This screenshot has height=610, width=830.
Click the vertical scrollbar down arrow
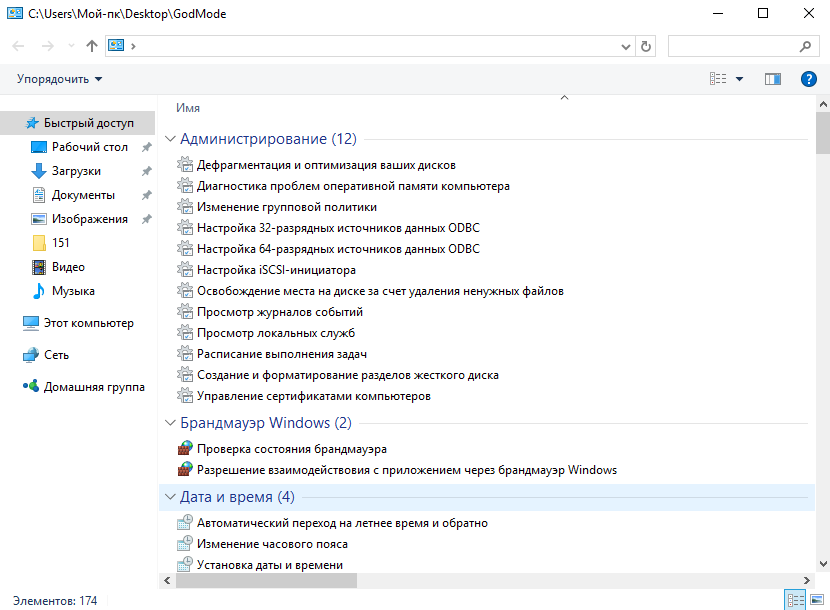click(823, 564)
